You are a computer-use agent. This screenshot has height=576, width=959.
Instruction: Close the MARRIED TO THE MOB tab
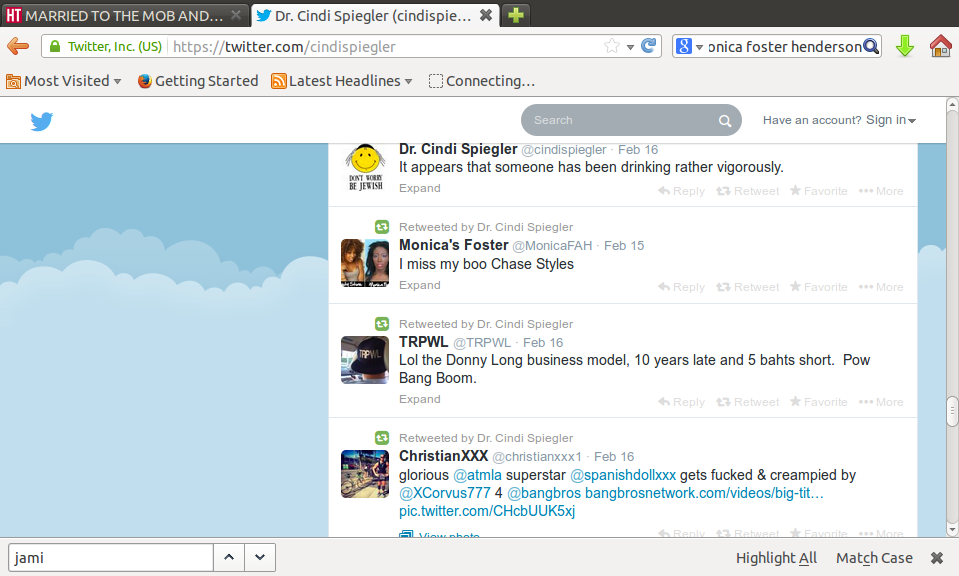(235, 16)
